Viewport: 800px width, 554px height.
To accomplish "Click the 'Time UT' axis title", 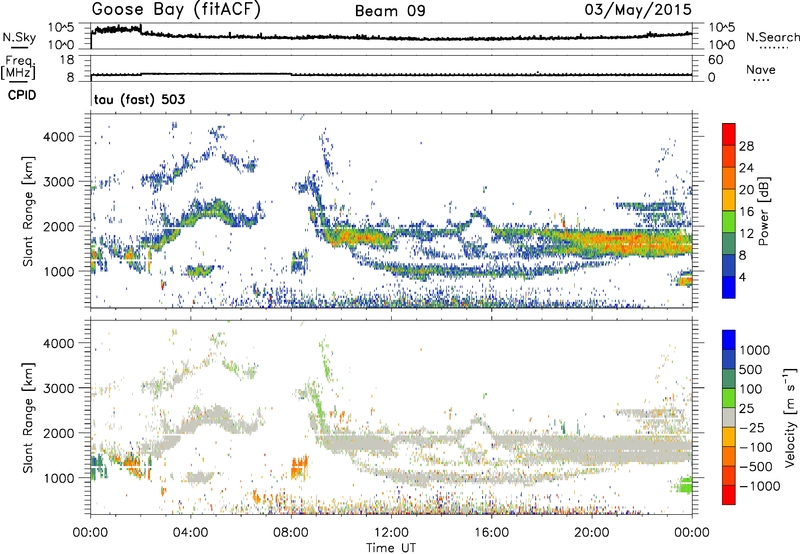I will tap(391, 548).
